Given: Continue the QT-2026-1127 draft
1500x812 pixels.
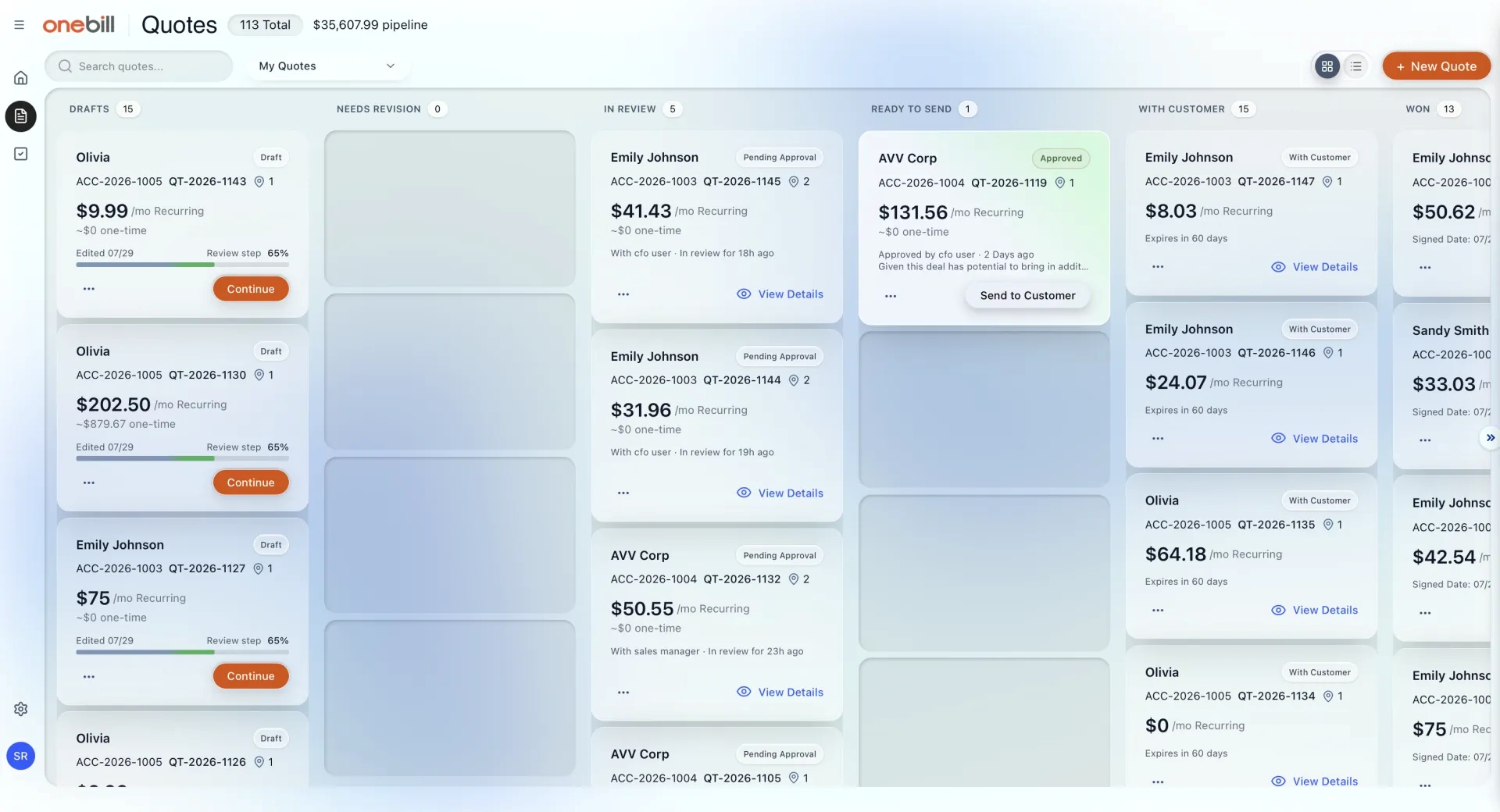Looking at the screenshot, I should [251, 676].
